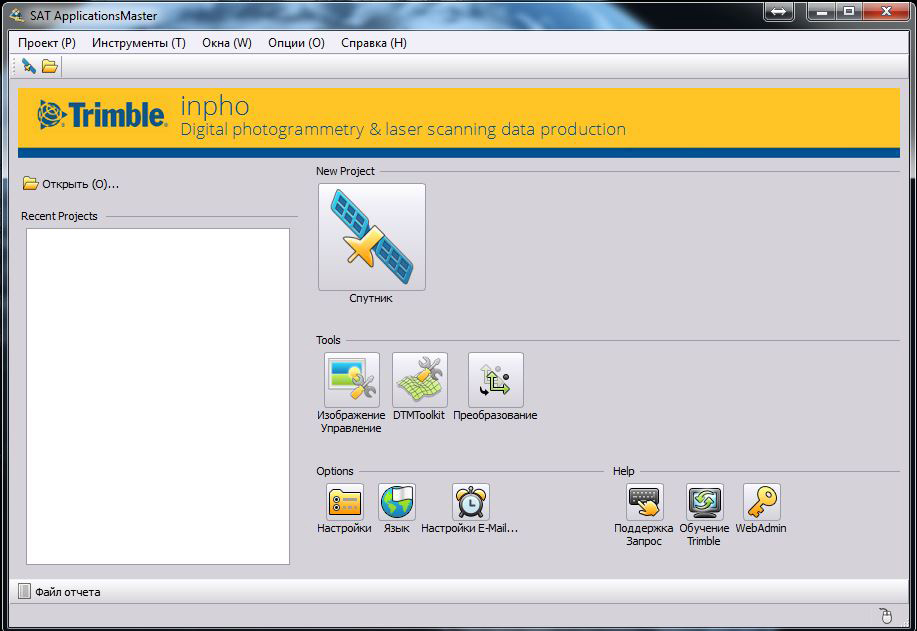Choose Язык language option

click(397, 502)
